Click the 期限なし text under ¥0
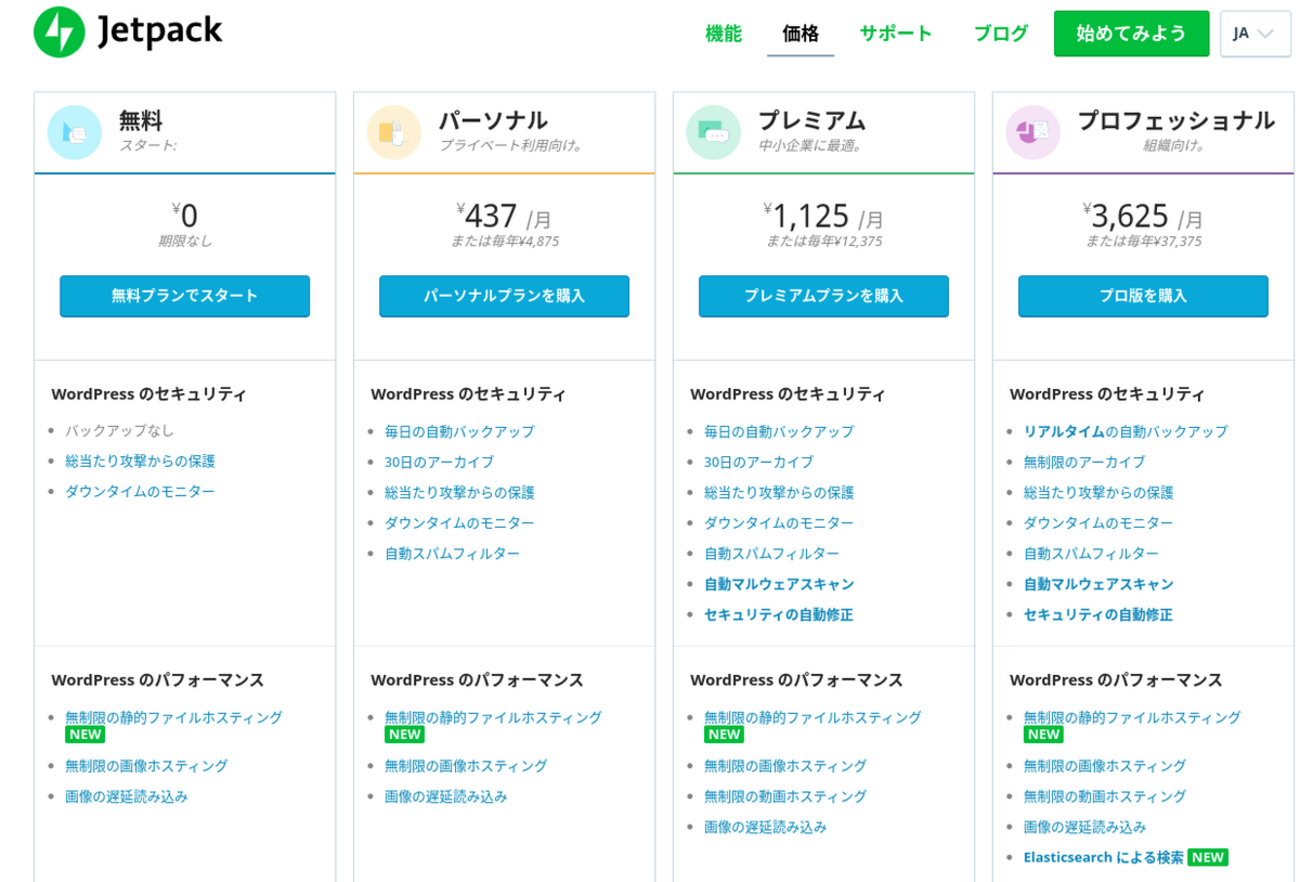The height and width of the screenshot is (882, 1300). click(185, 241)
